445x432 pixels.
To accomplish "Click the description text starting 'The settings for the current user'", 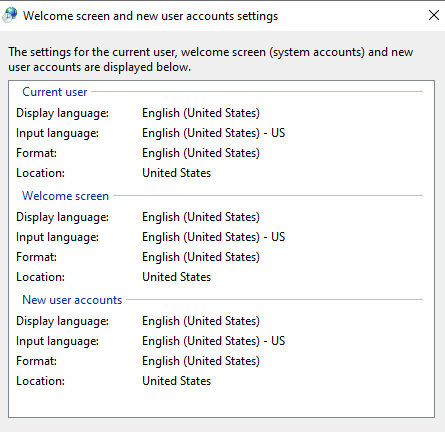I will 211,59.
